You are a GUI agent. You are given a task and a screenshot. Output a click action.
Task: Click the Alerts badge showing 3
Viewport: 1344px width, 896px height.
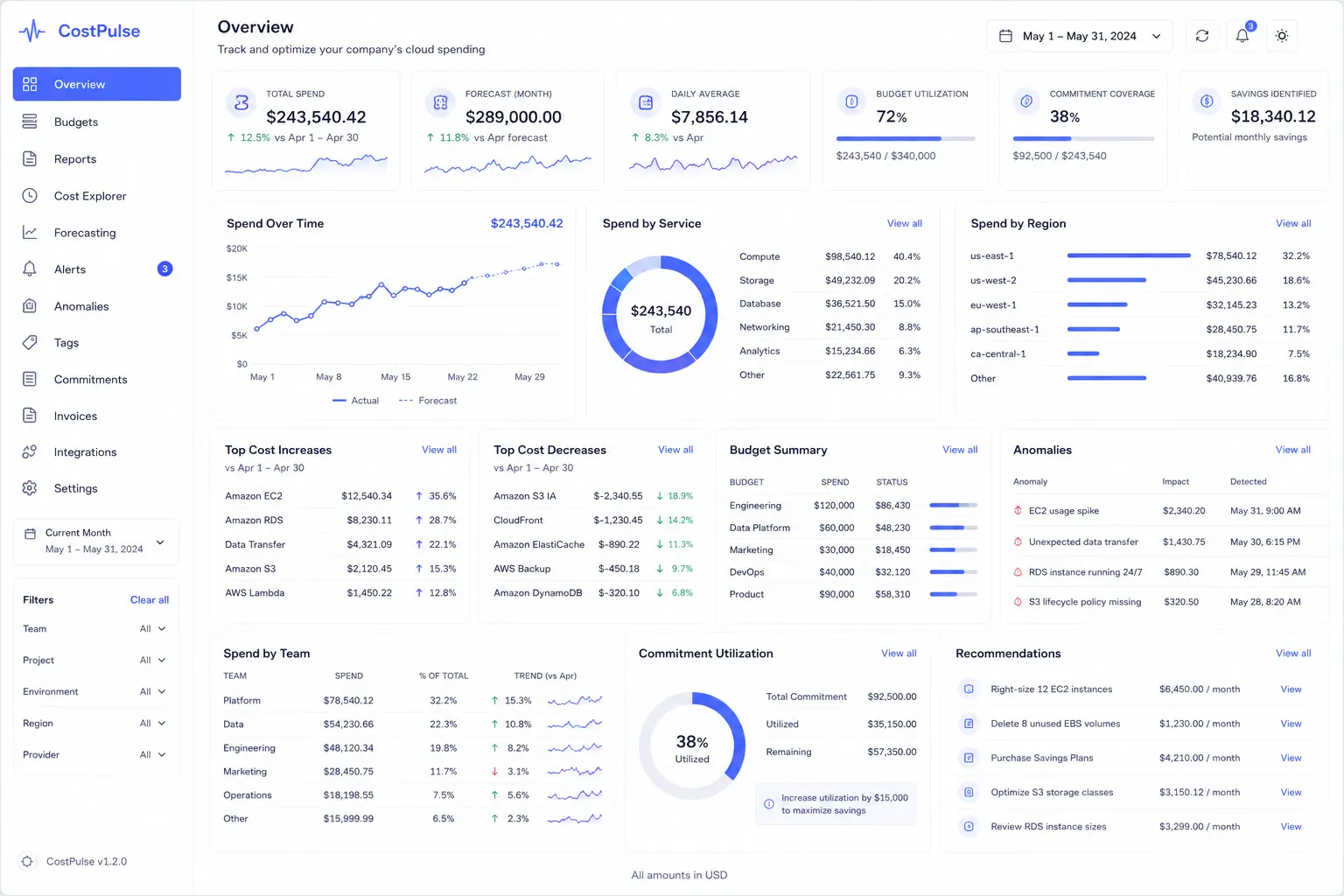point(164,269)
